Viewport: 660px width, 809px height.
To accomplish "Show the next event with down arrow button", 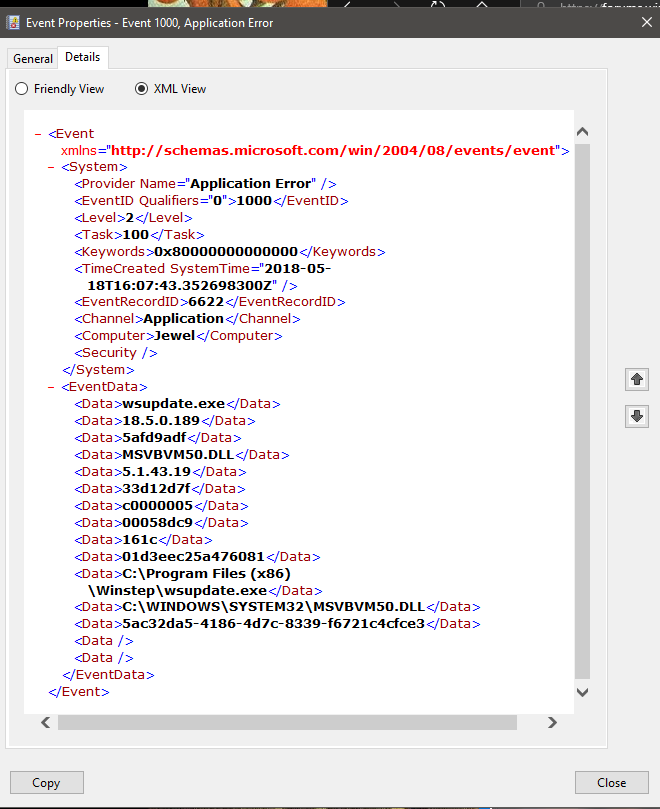I will (x=636, y=417).
